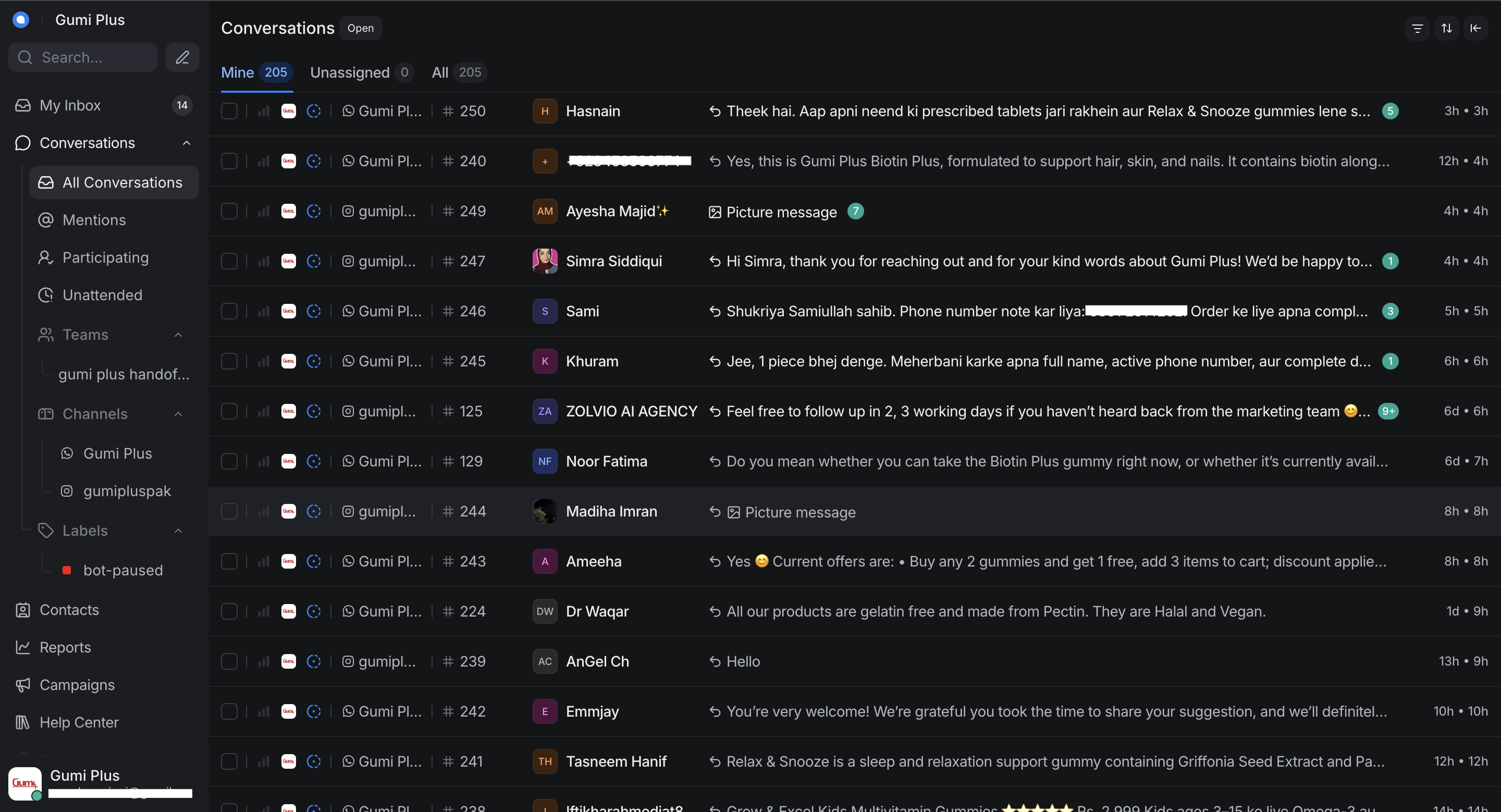The height and width of the screenshot is (812, 1501).
Task: Click the status circle icon in Emmjay row
Action: (314, 712)
